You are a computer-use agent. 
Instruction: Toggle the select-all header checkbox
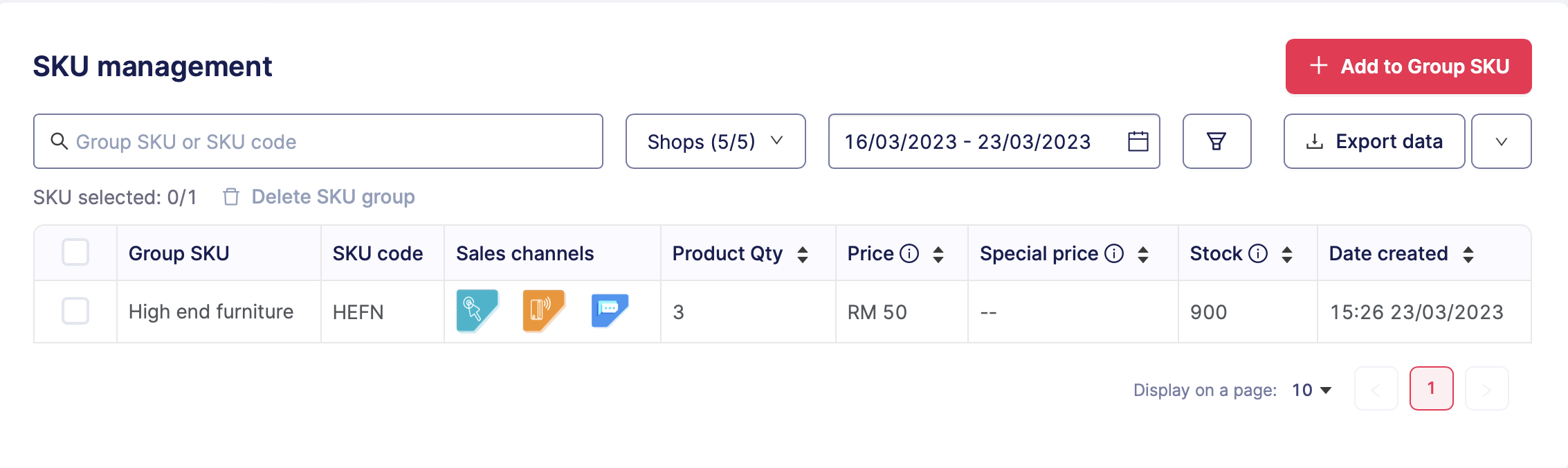click(75, 253)
